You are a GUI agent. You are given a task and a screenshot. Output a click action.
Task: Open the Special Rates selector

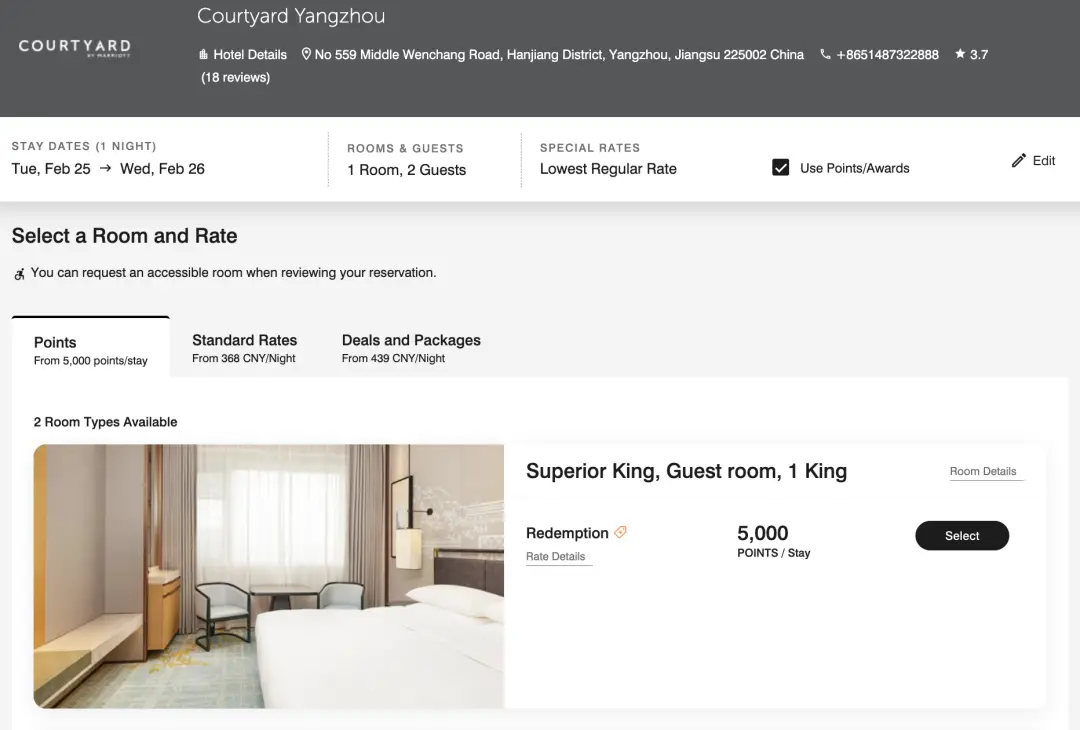[608, 160]
